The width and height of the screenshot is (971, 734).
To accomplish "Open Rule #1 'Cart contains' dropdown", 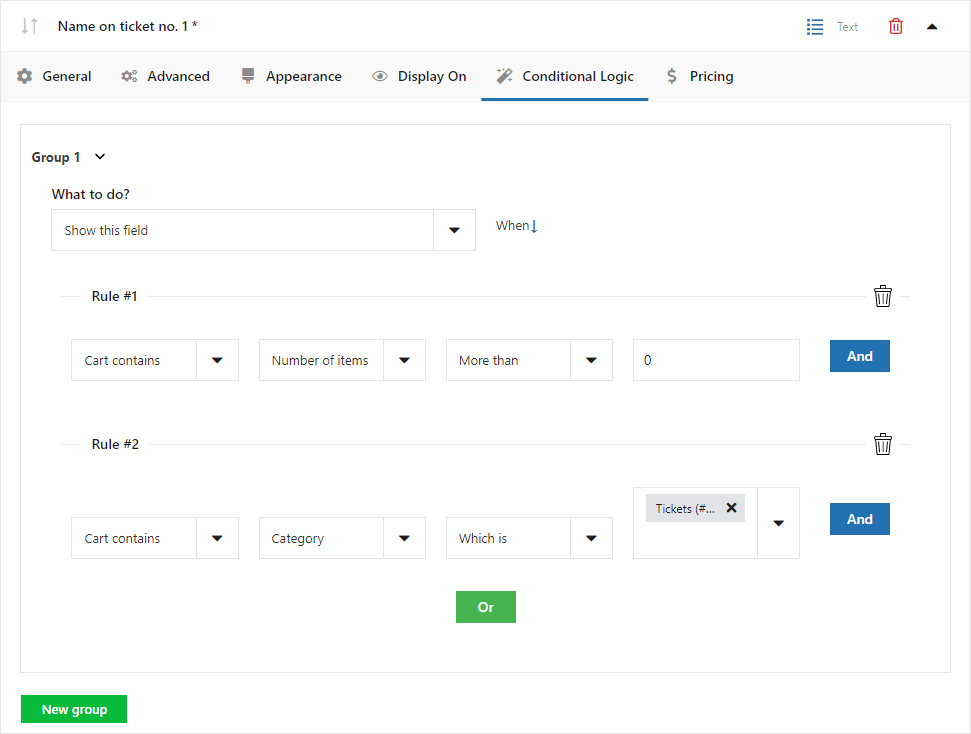I will pyautogui.click(x=155, y=360).
